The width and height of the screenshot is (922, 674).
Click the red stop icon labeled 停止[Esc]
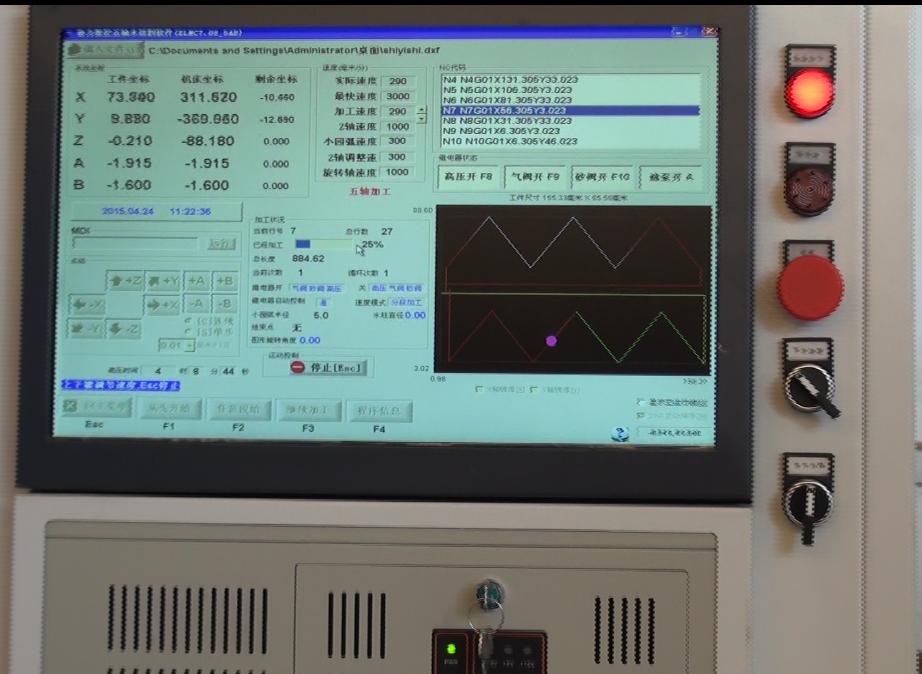pos(298,367)
